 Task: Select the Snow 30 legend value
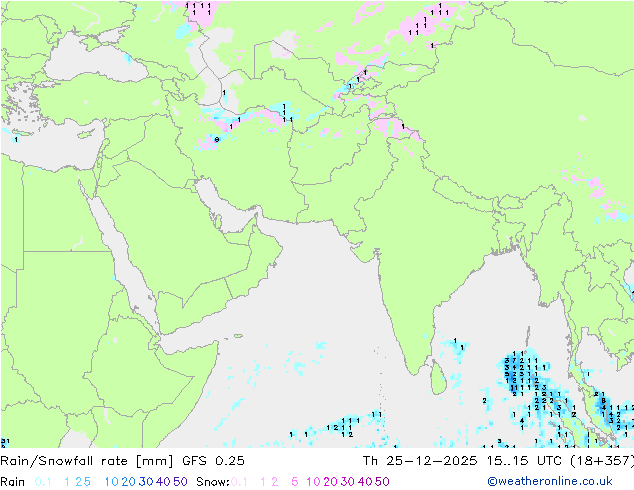tap(348, 482)
